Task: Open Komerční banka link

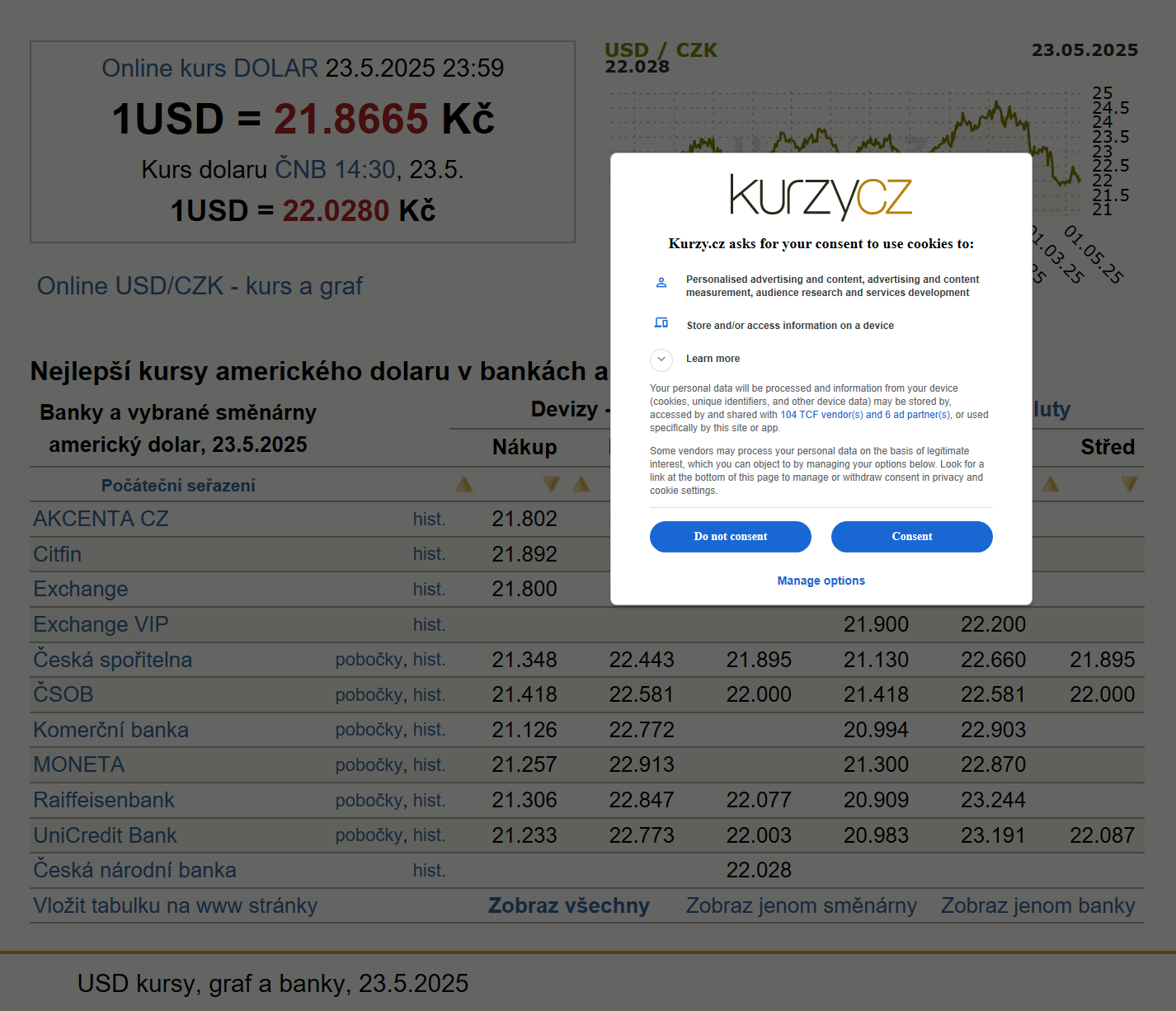Action: [x=111, y=730]
